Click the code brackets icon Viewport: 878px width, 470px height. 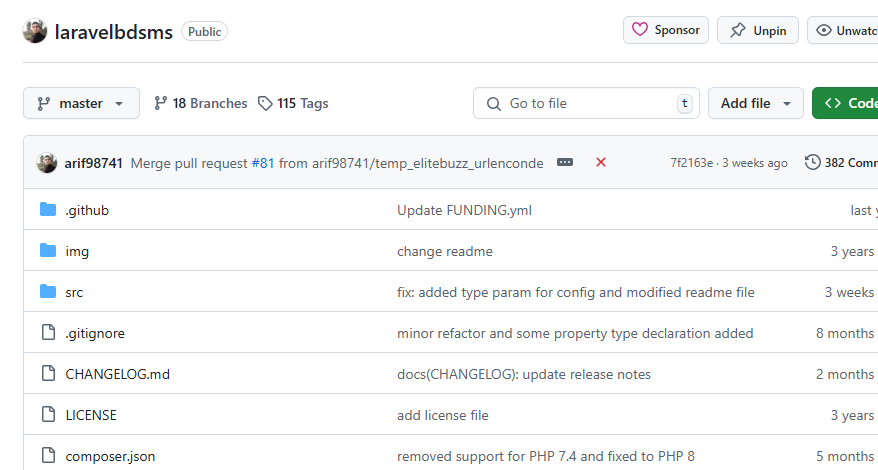click(833, 103)
